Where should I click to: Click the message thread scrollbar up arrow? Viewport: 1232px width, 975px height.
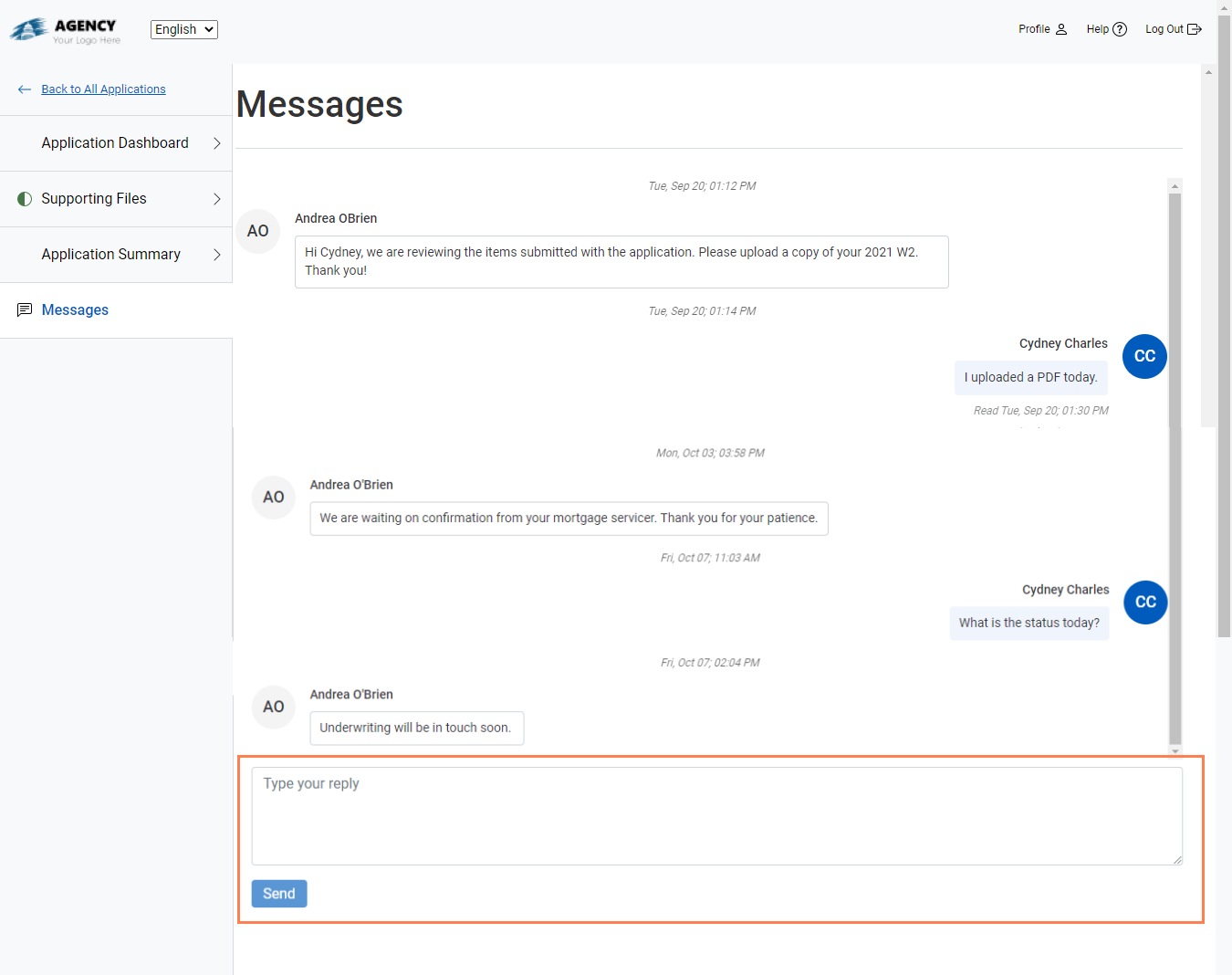(x=1175, y=185)
